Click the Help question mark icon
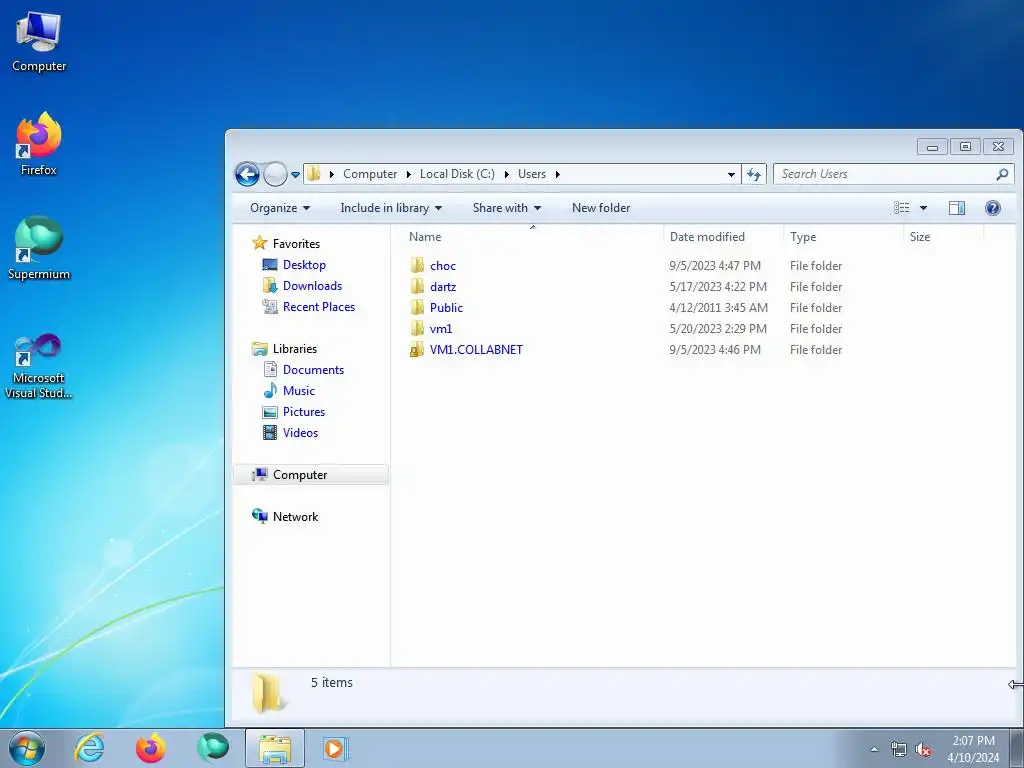Viewport: 1024px width, 768px height. [993, 208]
